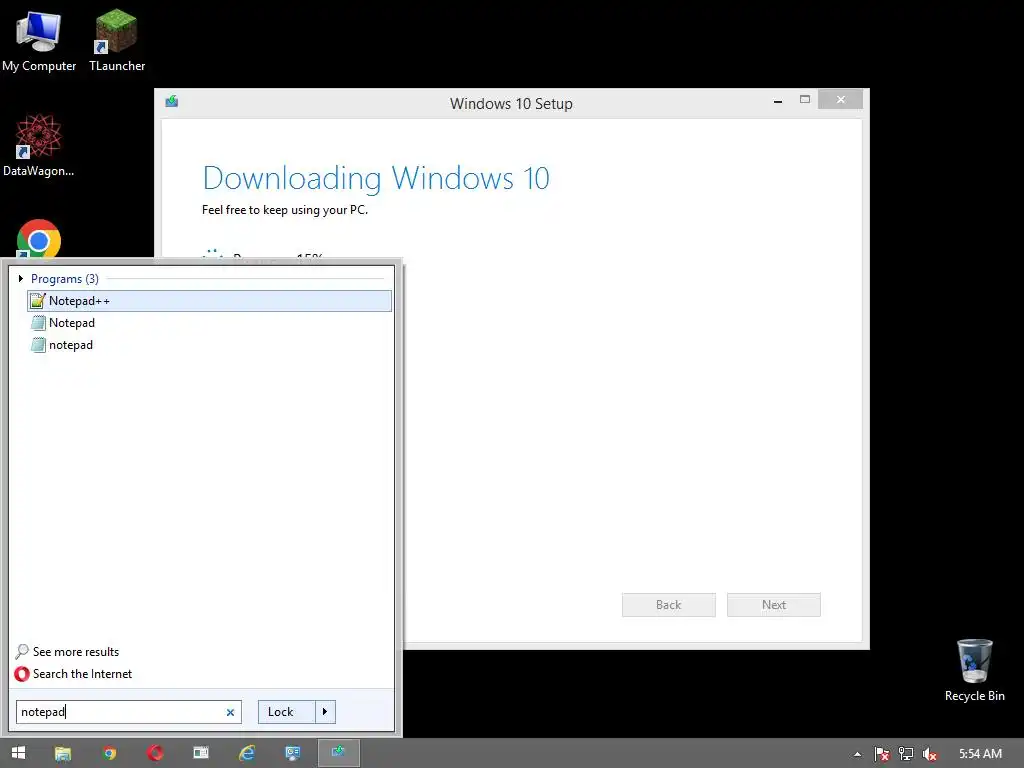This screenshot has height=768, width=1024.
Task: Open the network tray icon
Action: (906, 754)
